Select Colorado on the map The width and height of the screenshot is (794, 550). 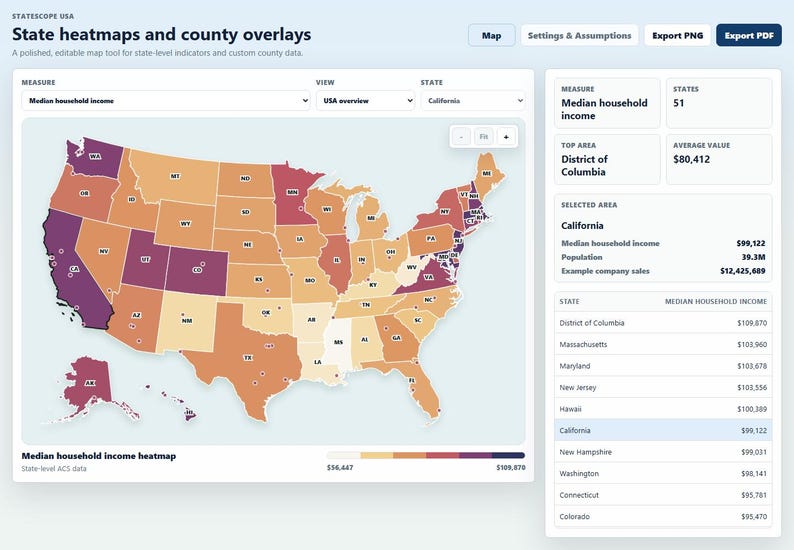pyautogui.click(x=196, y=270)
